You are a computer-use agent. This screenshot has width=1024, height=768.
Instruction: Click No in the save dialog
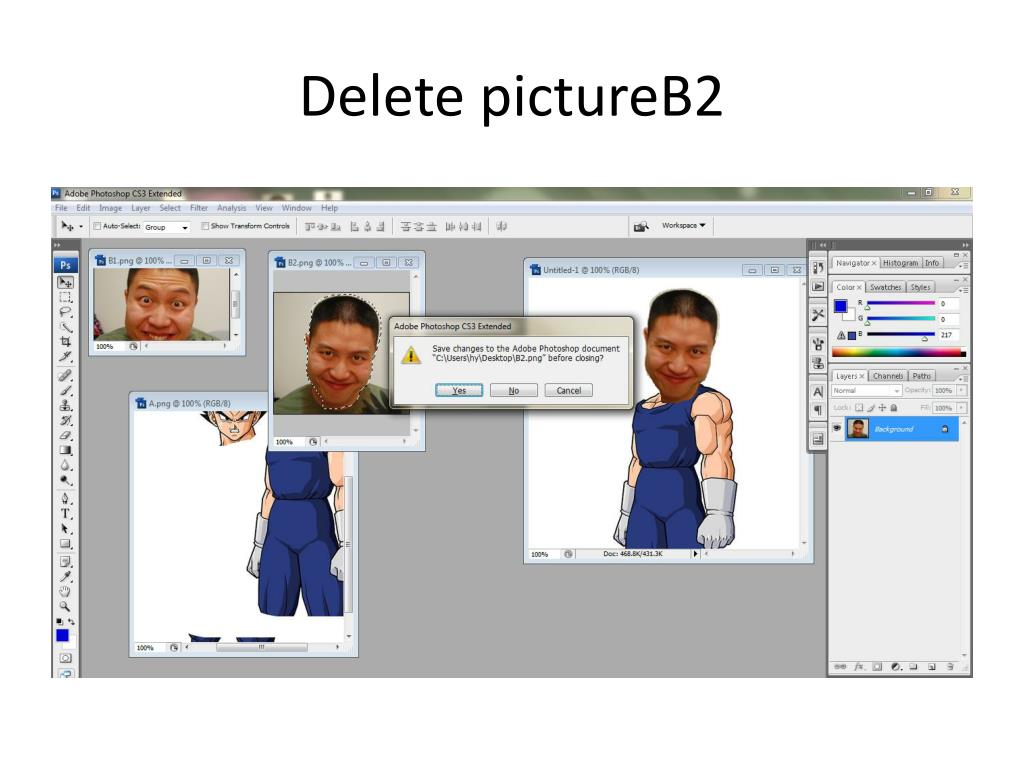coord(514,391)
